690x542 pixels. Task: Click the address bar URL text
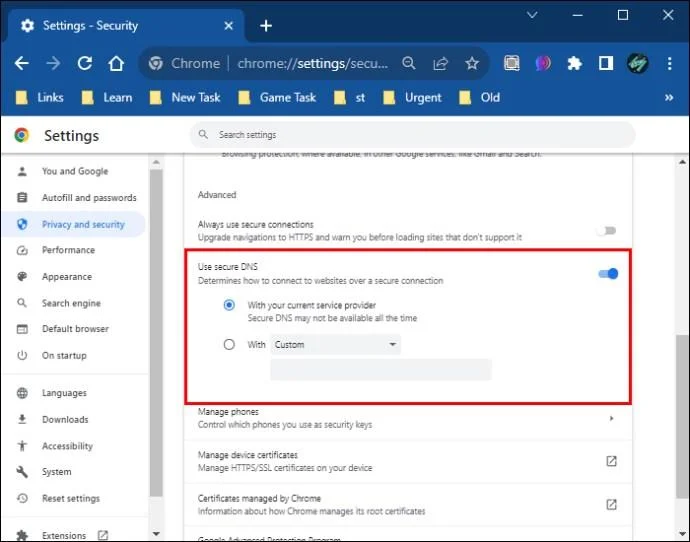(x=313, y=63)
